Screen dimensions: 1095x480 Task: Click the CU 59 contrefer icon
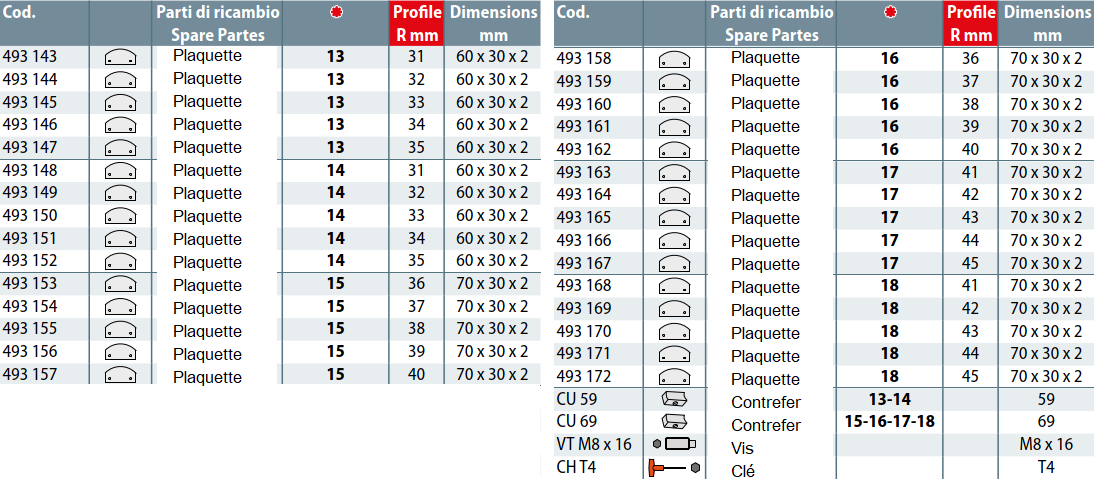(675, 401)
